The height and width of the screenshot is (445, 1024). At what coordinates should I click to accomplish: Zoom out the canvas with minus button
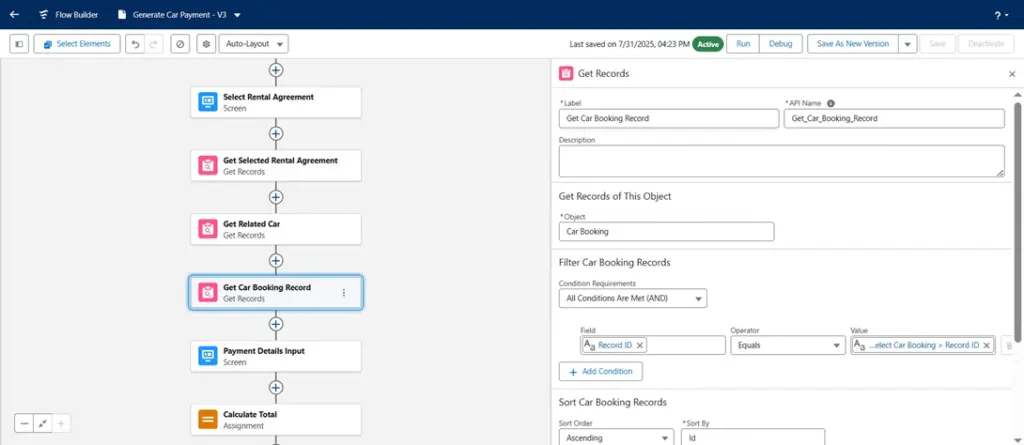point(24,423)
